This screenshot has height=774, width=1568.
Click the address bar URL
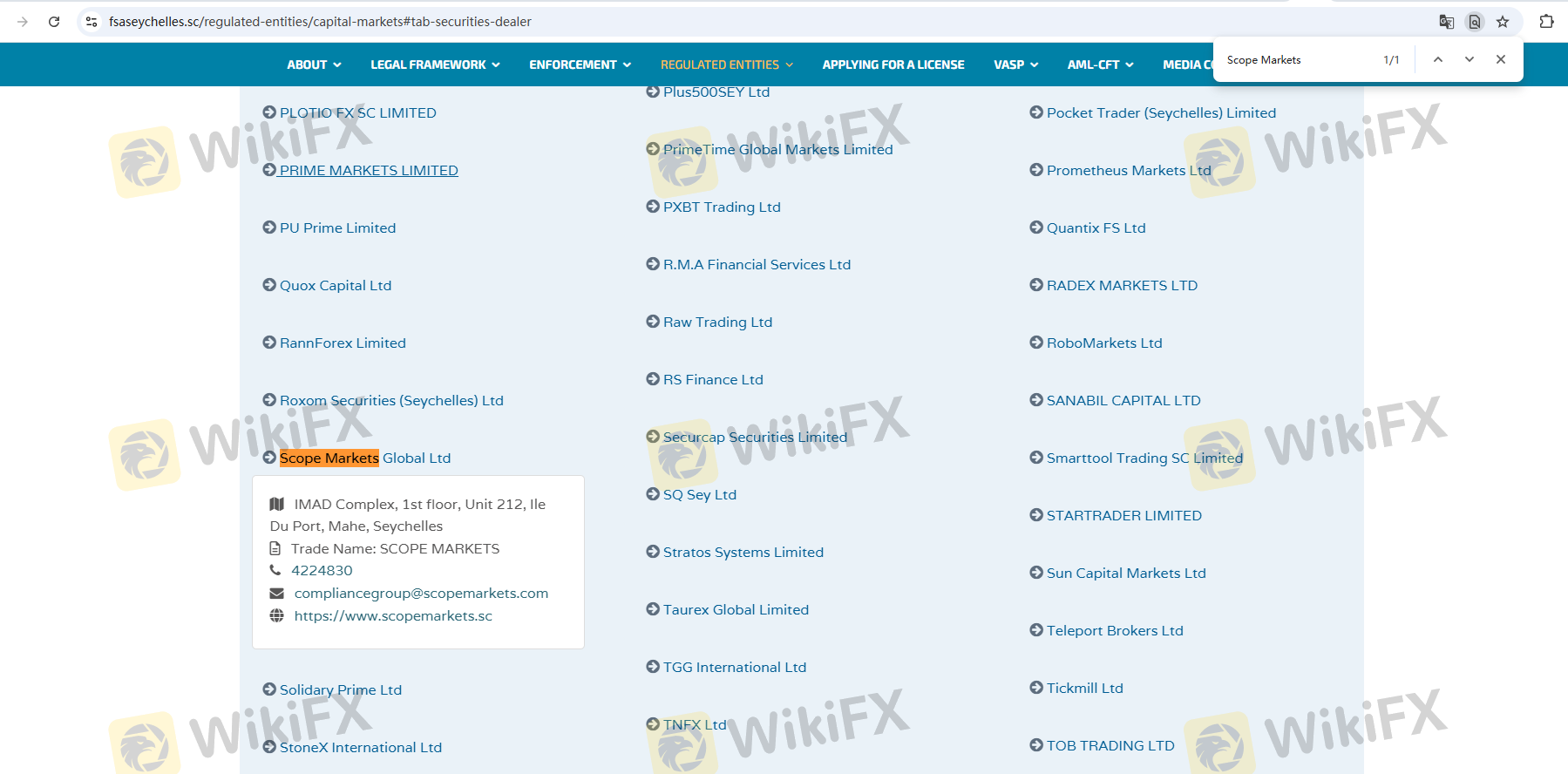tap(320, 22)
